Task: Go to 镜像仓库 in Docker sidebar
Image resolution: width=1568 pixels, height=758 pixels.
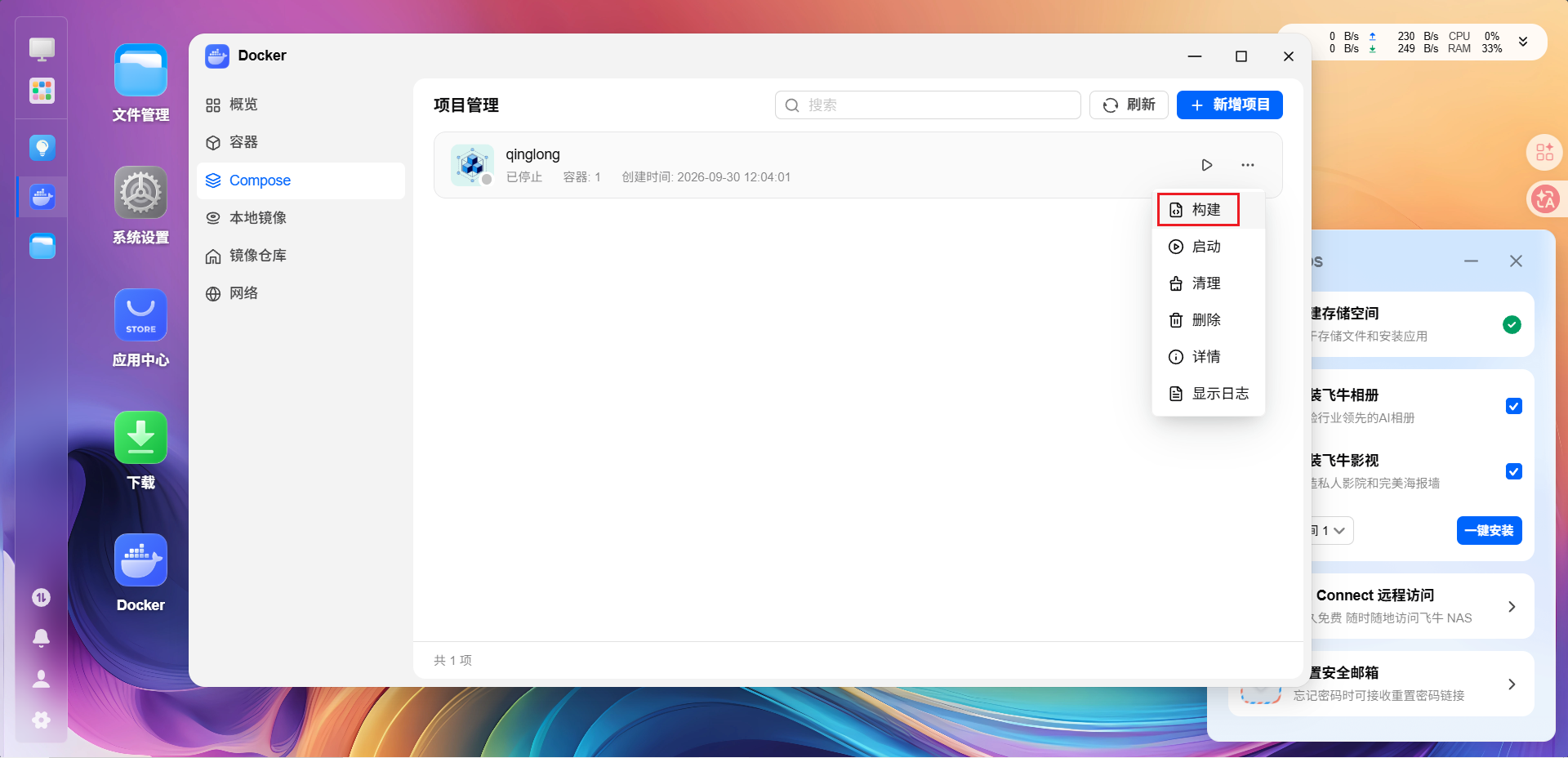Action: point(301,256)
